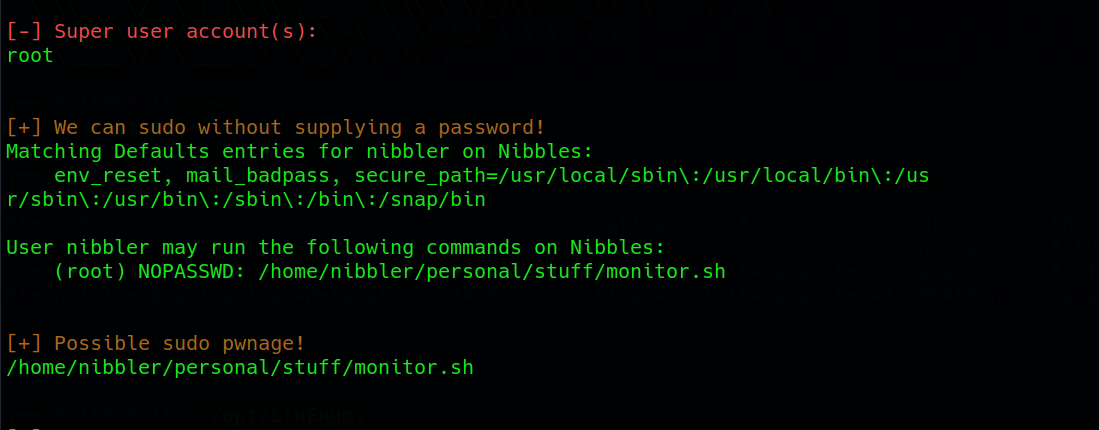Click the monitor.sh path under sudo pwnage
1099x430 pixels.
click(x=240, y=368)
